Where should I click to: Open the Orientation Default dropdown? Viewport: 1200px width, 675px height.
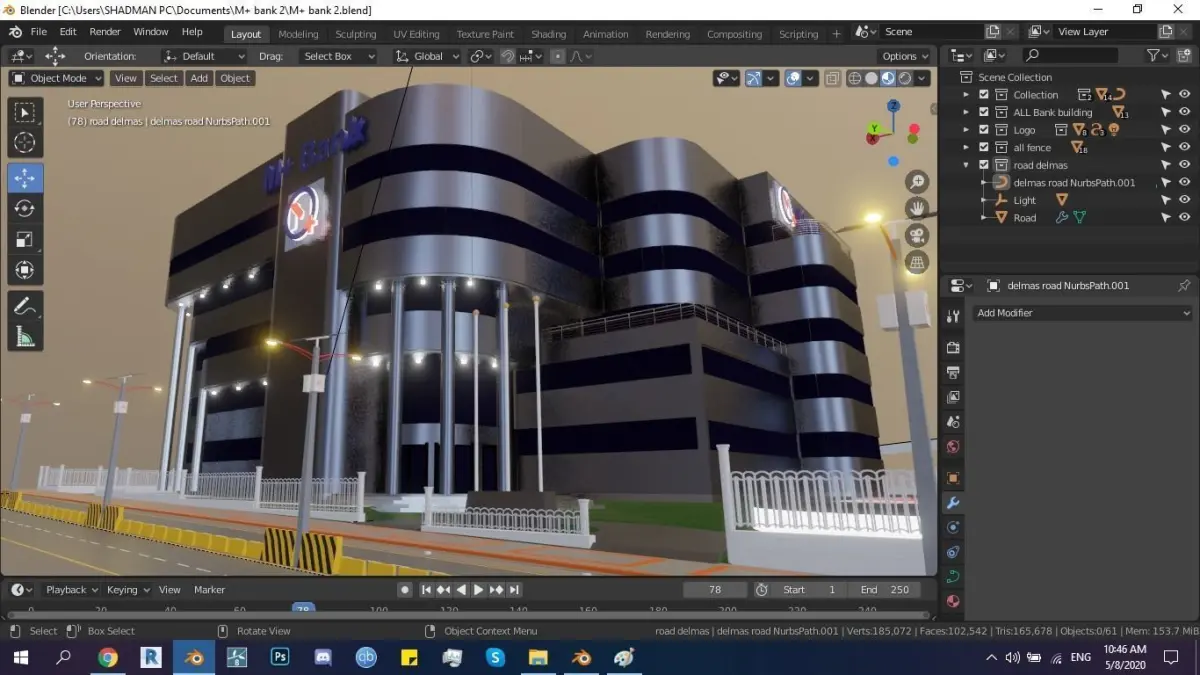pos(204,56)
